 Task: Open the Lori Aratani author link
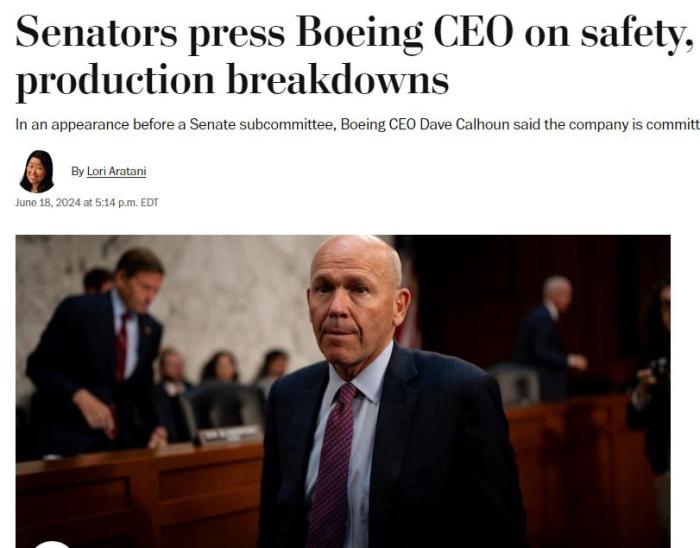tap(116, 171)
